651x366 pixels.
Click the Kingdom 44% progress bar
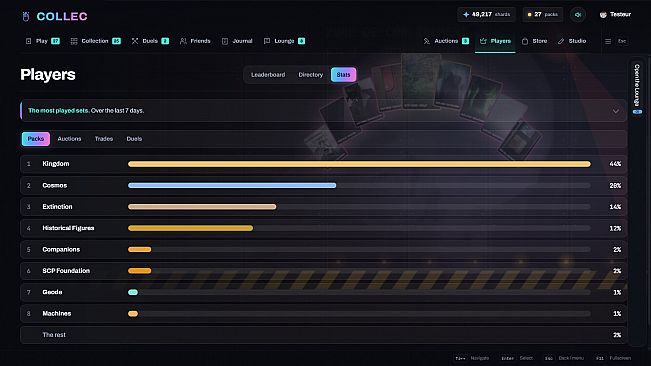click(359, 164)
